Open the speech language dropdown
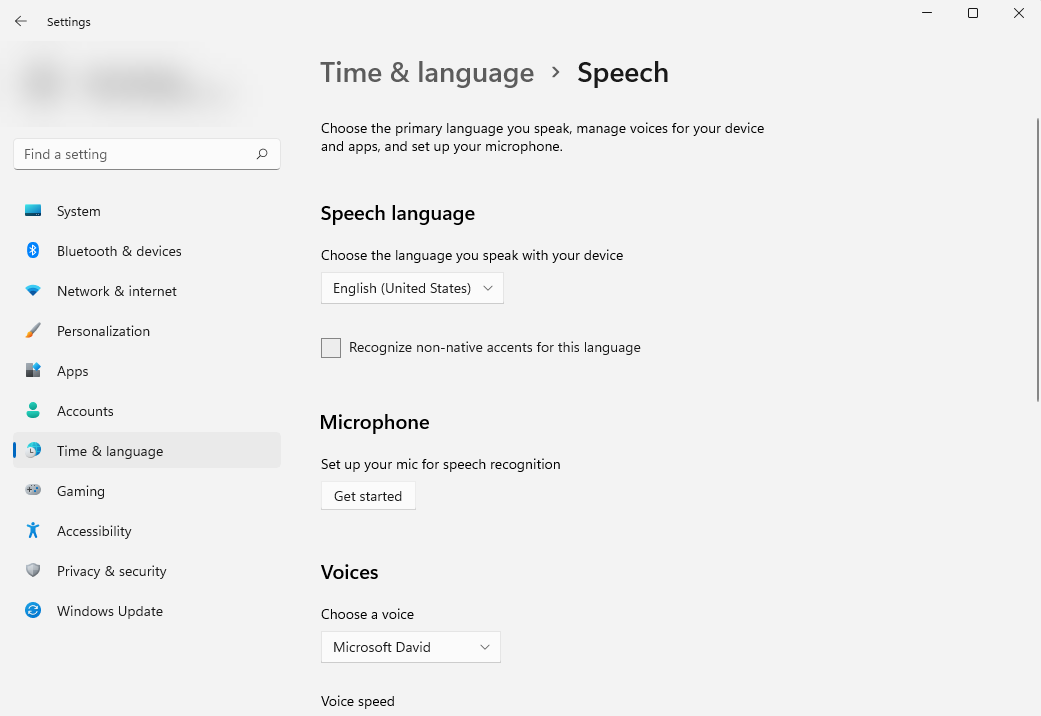Screen dimensions: 1041x716 (412, 288)
